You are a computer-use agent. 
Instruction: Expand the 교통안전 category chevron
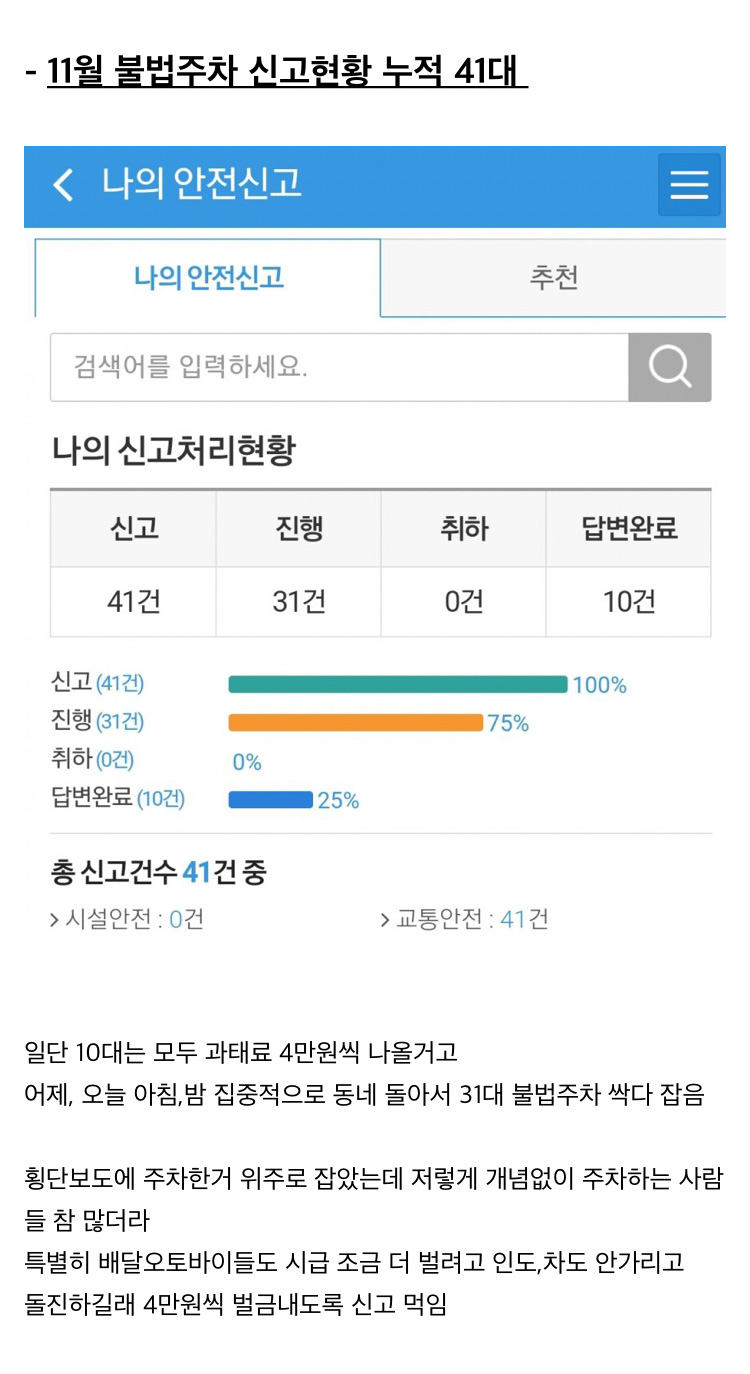tap(383, 917)
